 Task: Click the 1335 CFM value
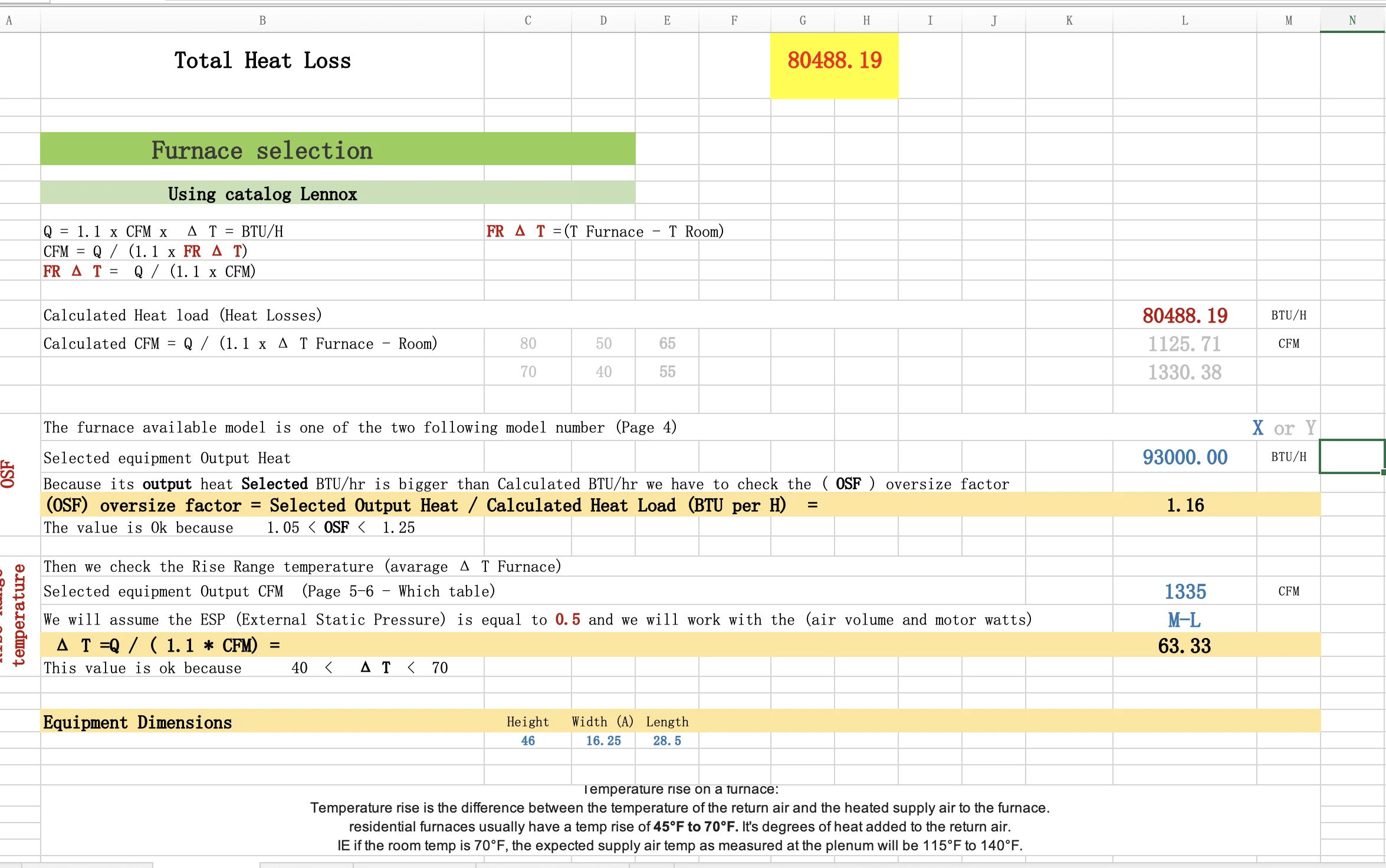tap(1185, 591)
